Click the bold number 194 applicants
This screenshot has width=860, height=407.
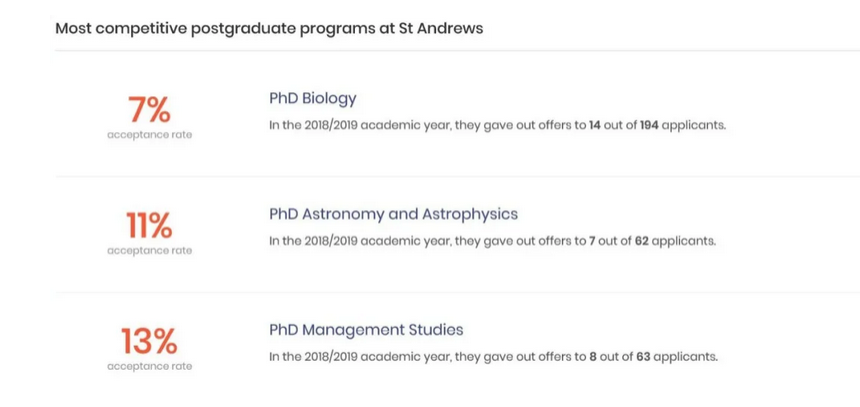pos(649,125)
